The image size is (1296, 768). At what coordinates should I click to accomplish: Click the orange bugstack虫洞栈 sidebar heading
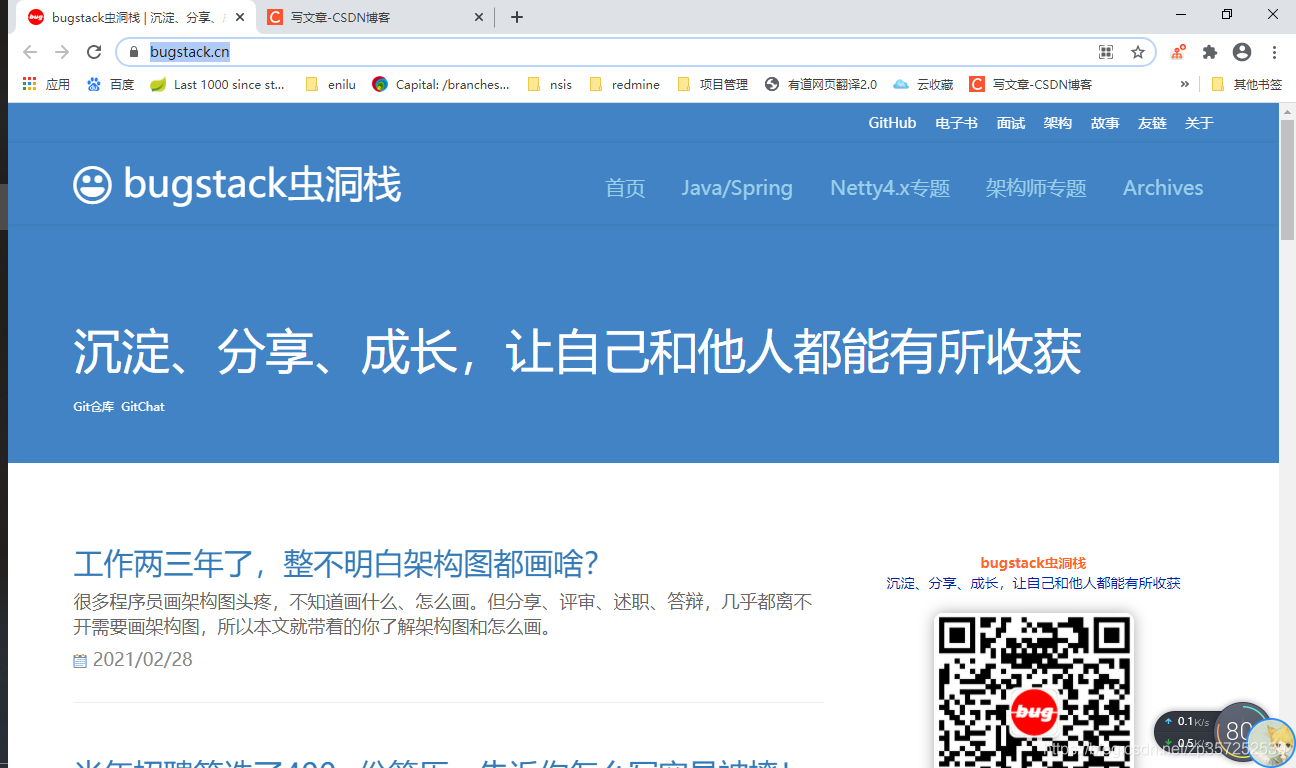[1033, 563]
